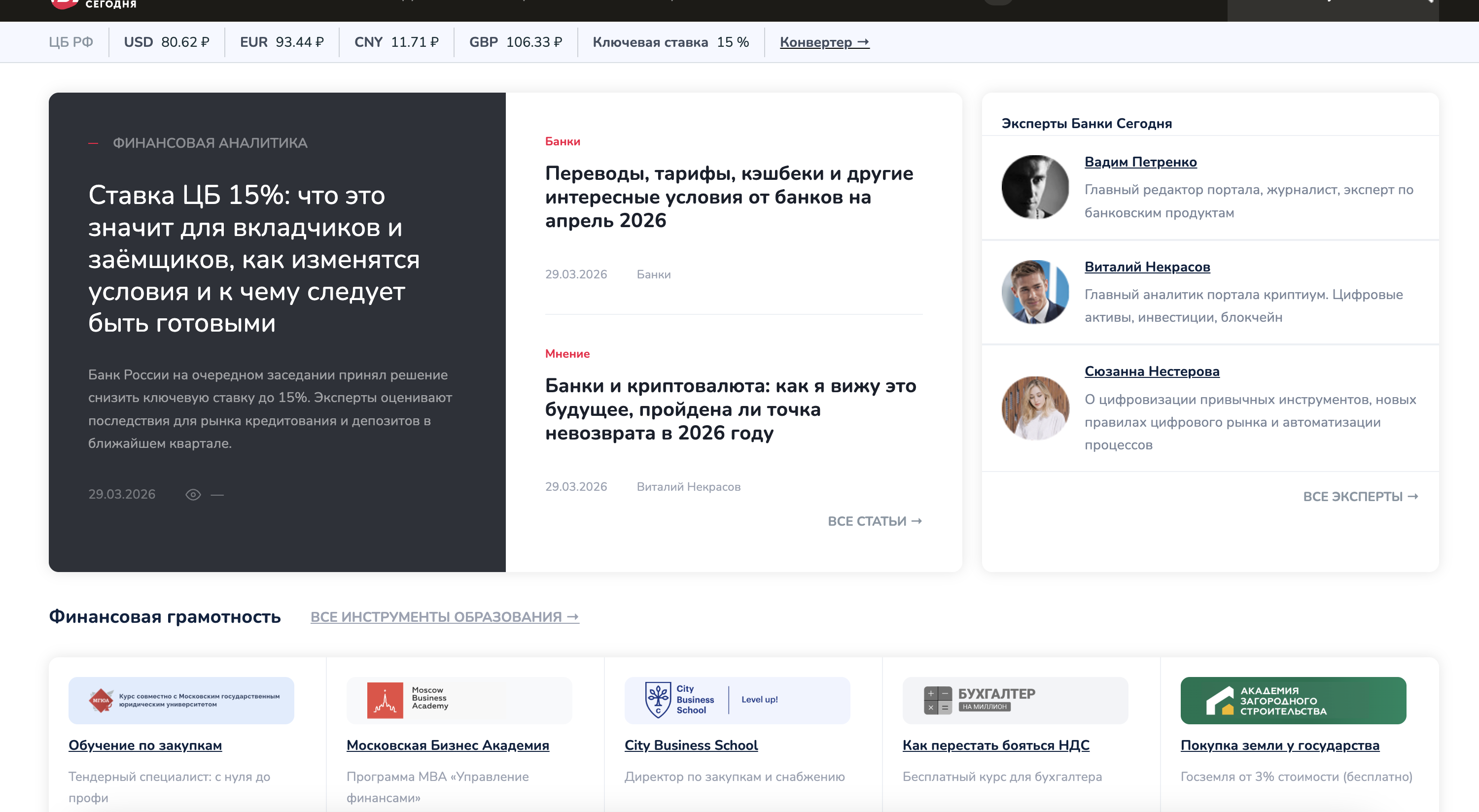Click City Business School logo banner
The image size is (1479, 812).
[x=737, y=700]
